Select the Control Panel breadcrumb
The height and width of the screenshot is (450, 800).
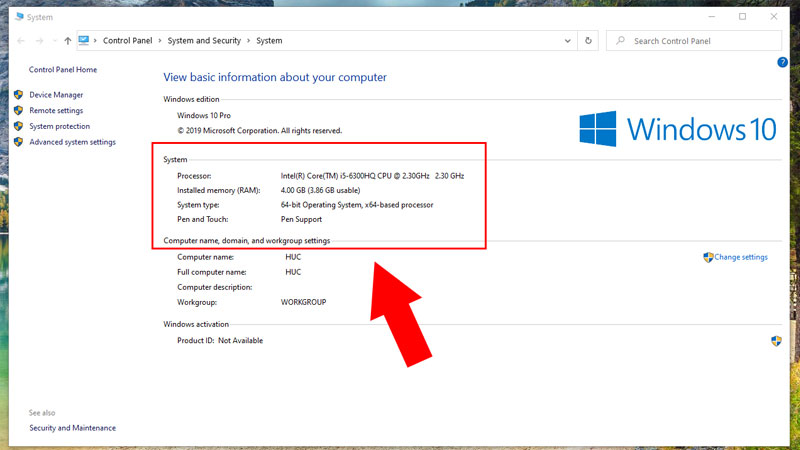[x=128, y=41]
